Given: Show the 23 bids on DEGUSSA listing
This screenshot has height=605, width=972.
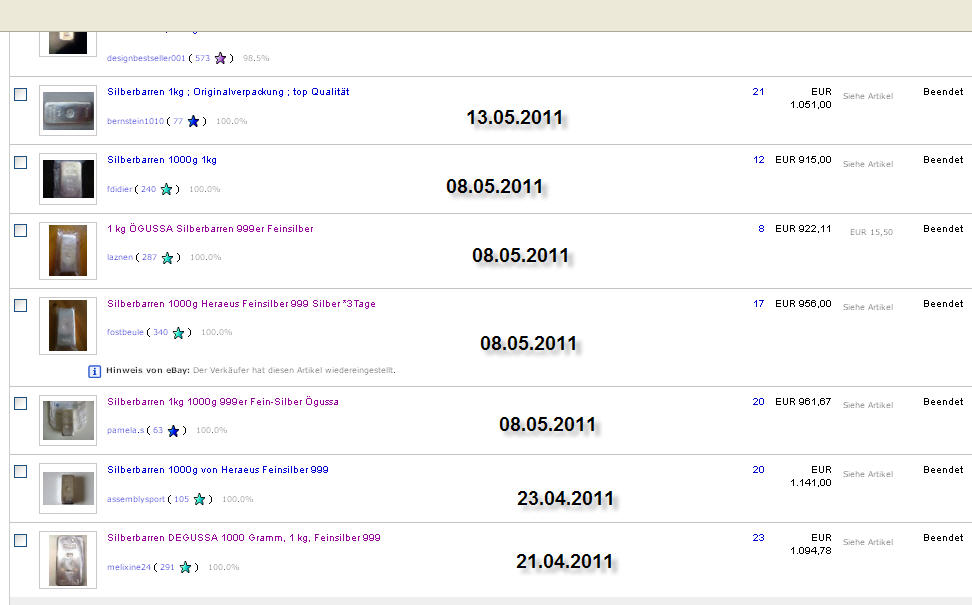Looking at the screenshot, I should [758, 538].
